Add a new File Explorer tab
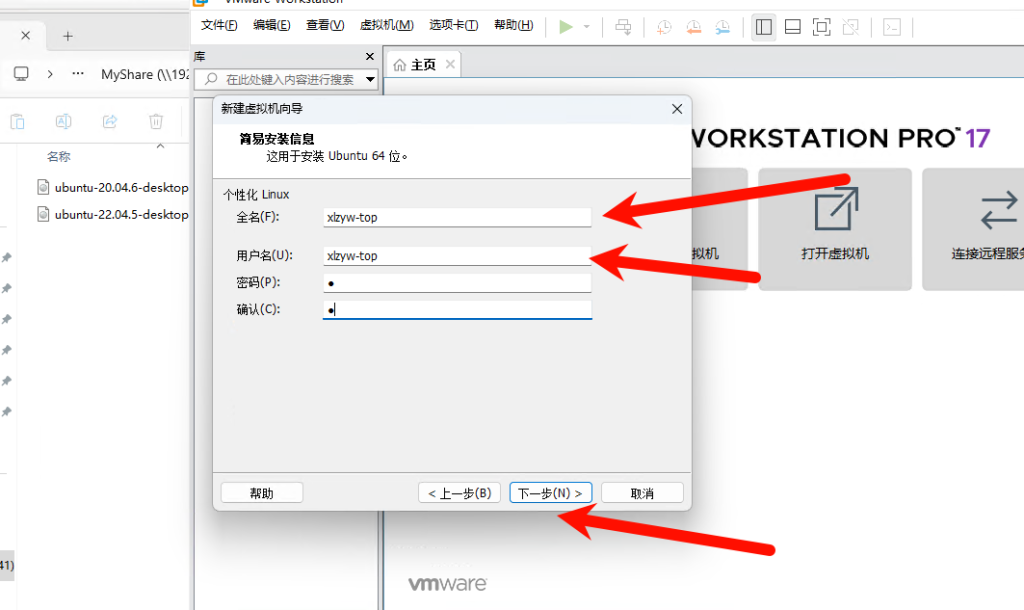Image resolution: width=1024 pixels, height=610 pixels. point(68,36)
